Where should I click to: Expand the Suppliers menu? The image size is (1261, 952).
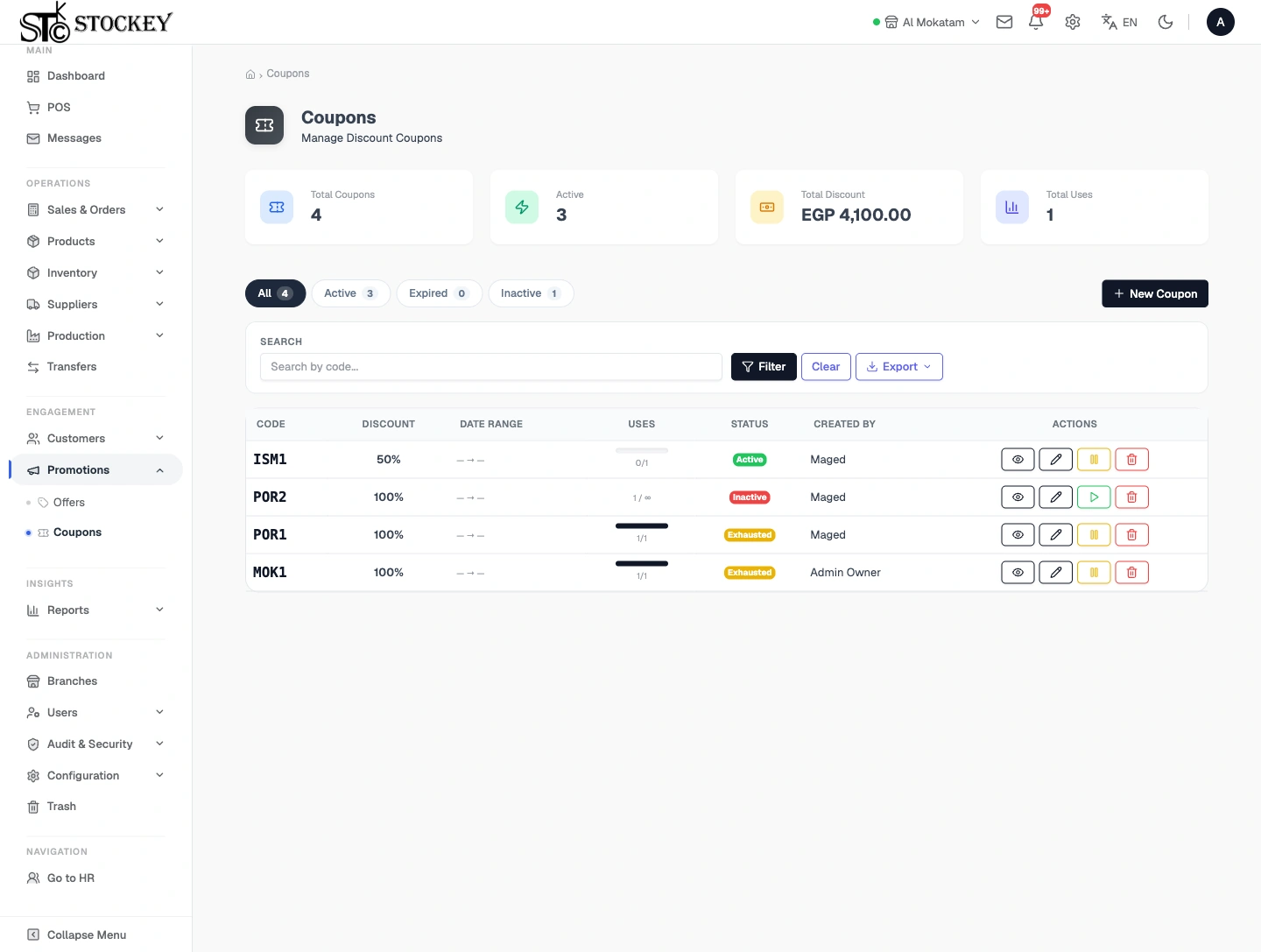95,304
